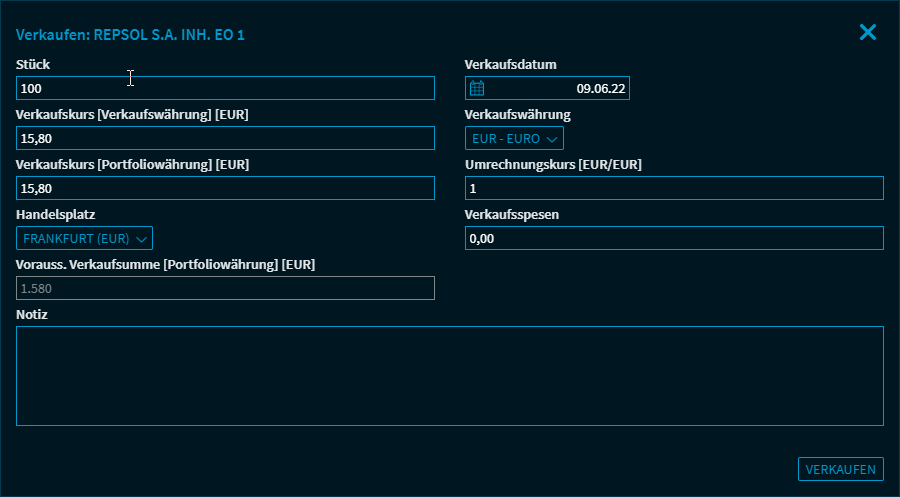
Task: Focus the Verkaufskurs [Portfoliowährung] input field
Action: pos(225,188)
